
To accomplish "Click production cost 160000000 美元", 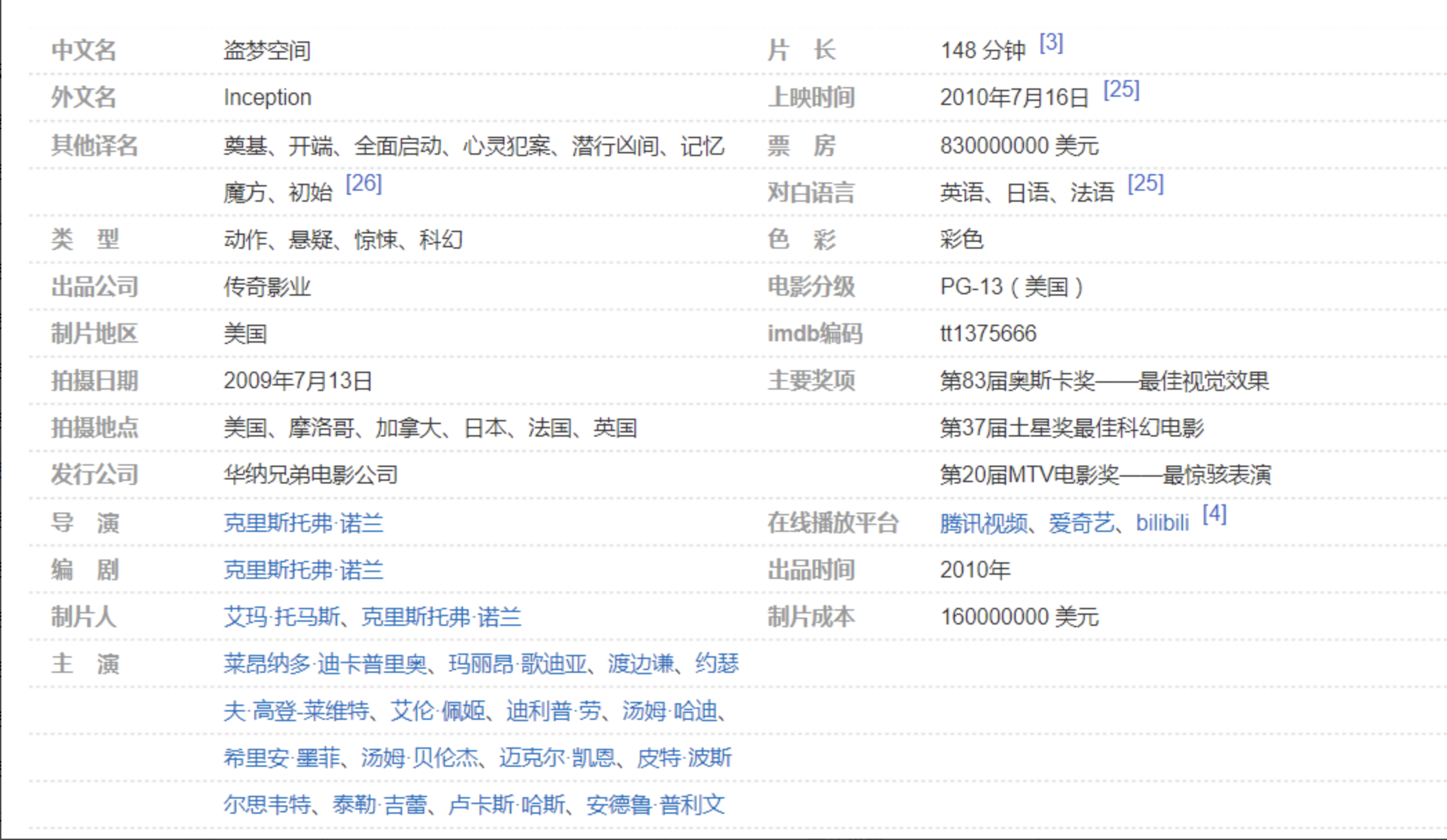I will (1019, 617).
